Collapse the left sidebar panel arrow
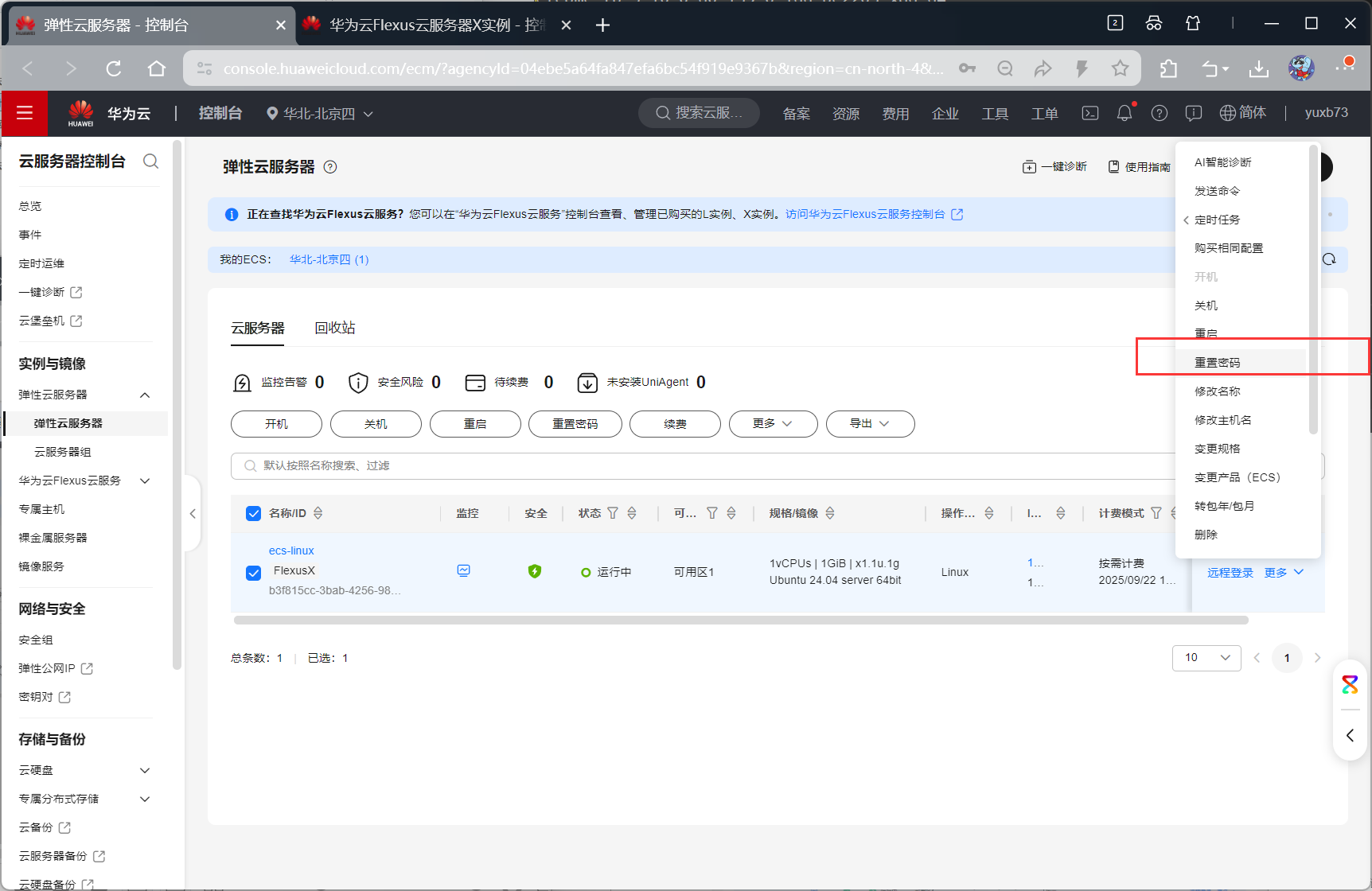 (x=192, y=514)
